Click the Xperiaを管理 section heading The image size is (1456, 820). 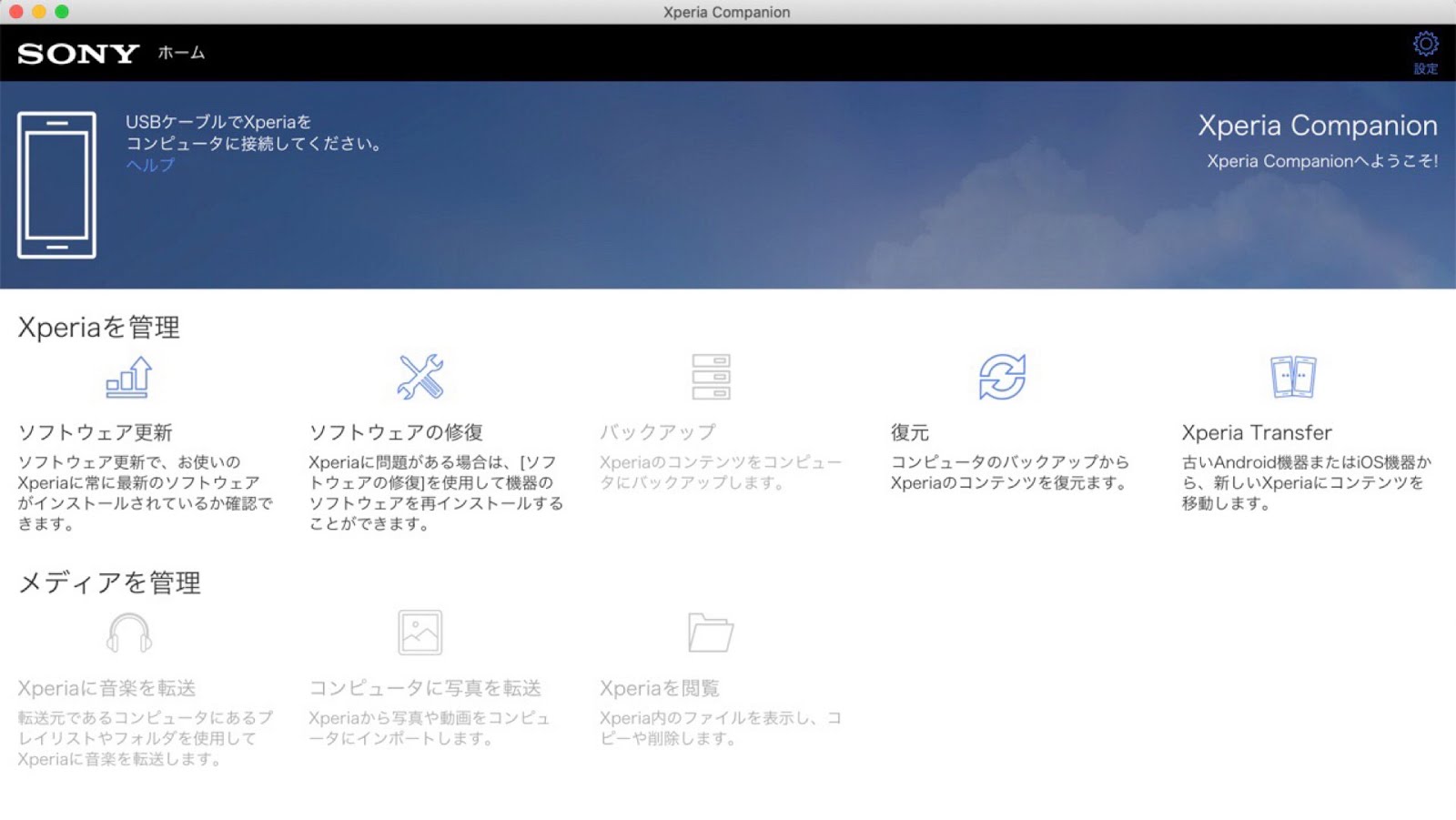pyautogui.click(x=99, y=328)
